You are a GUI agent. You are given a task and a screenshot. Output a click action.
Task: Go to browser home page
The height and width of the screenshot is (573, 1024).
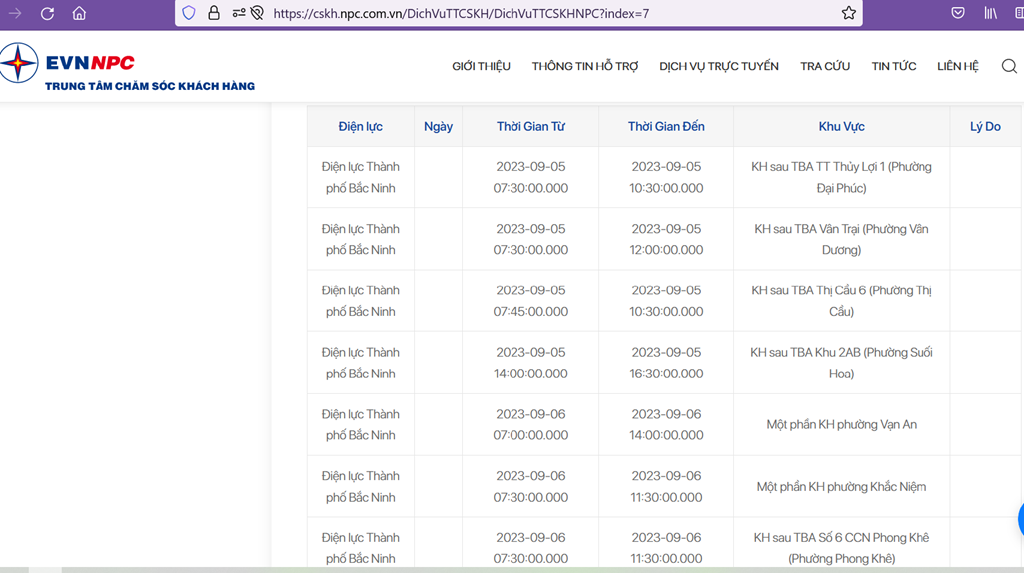[x=79, y=13]
